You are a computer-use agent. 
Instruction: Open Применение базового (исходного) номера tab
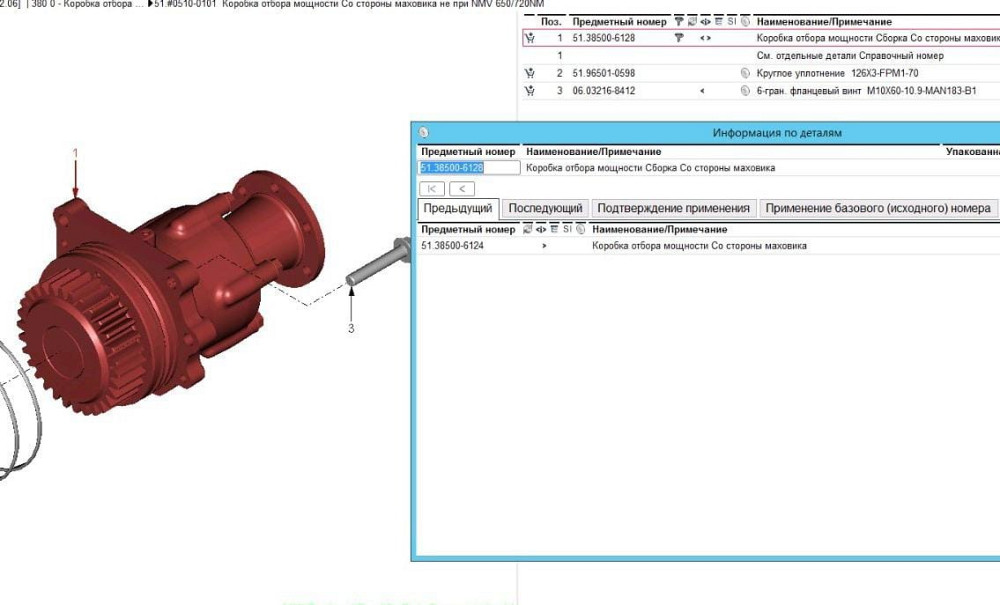878,208
